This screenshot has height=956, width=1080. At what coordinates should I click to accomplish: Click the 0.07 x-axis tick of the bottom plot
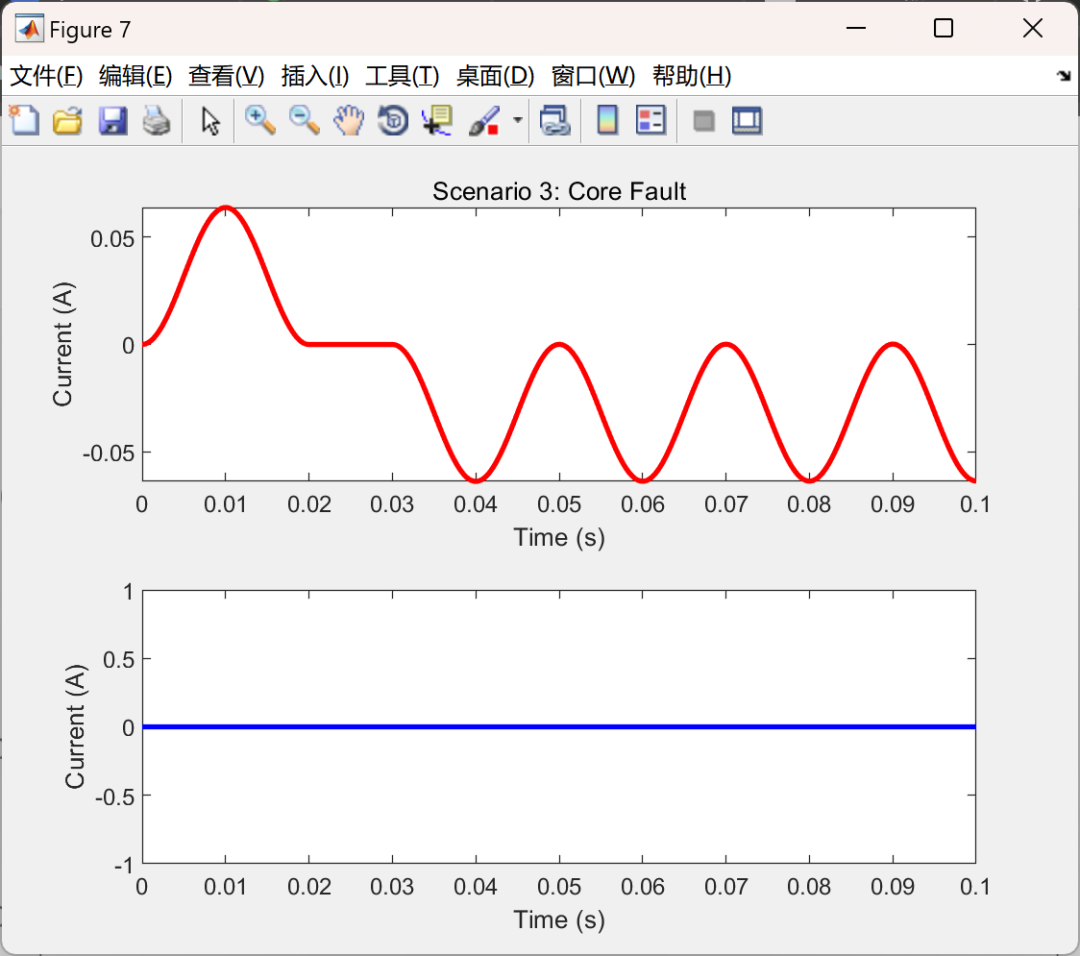pos(726,886)
